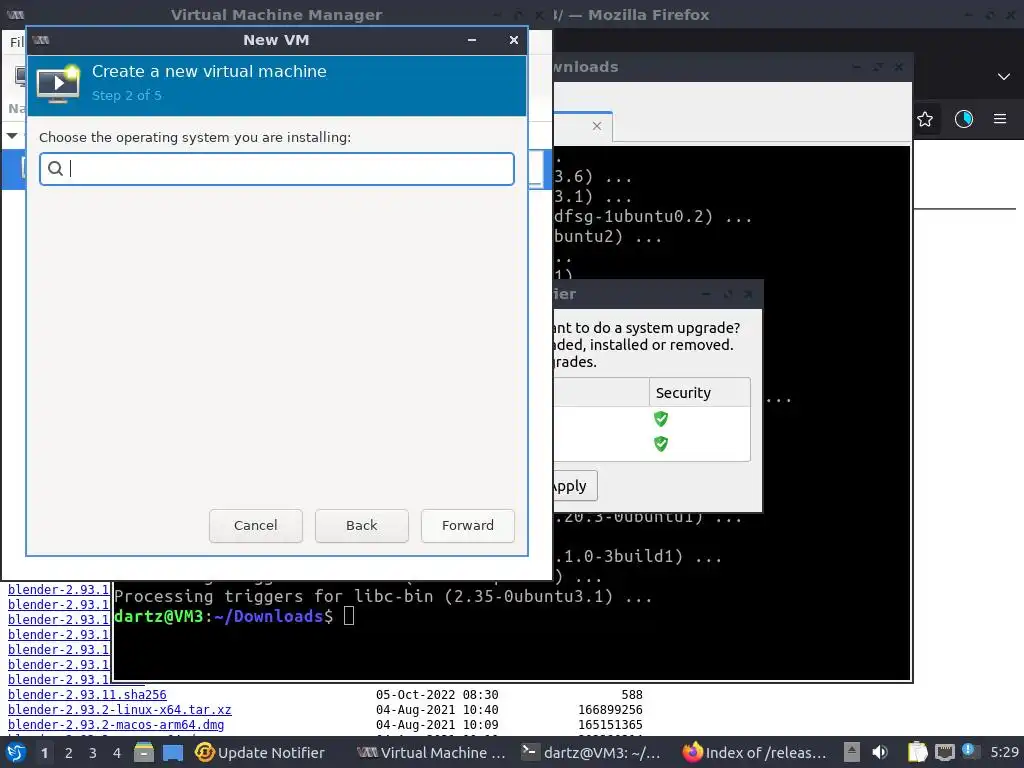This screenshot has height=768, width=1024.
Task: Open blender-2.93.2-linux-x64.tar.xz link
Action: coord(120,710)
